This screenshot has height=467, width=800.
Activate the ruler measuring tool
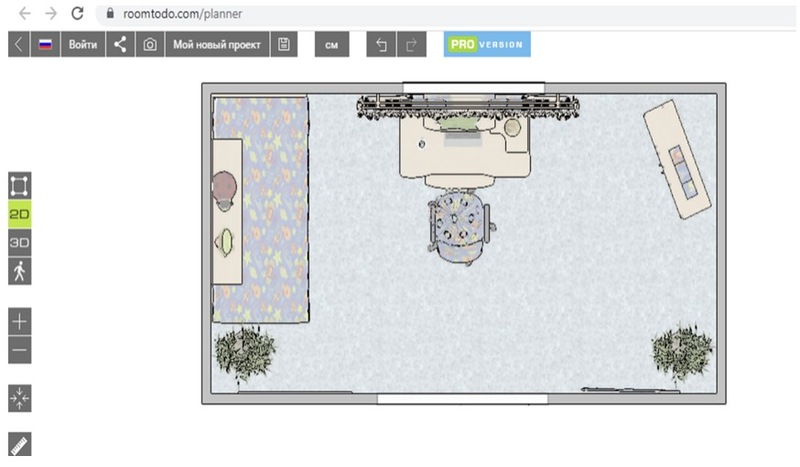pyautogui.click(x=19, y=445)
